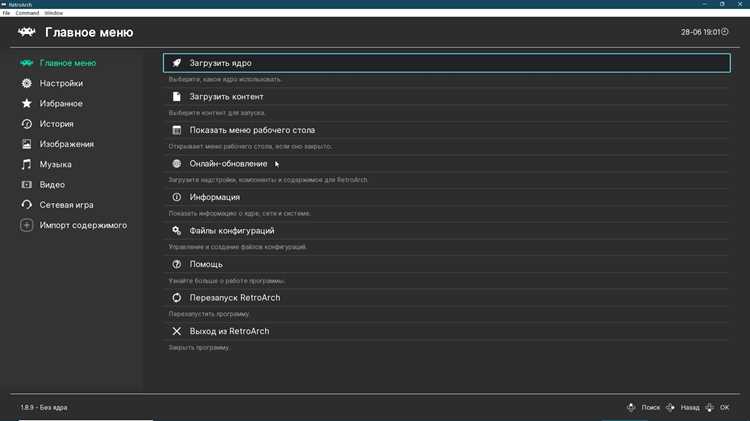Click the globe icon for Онлайн-обновление

(176, 163)
